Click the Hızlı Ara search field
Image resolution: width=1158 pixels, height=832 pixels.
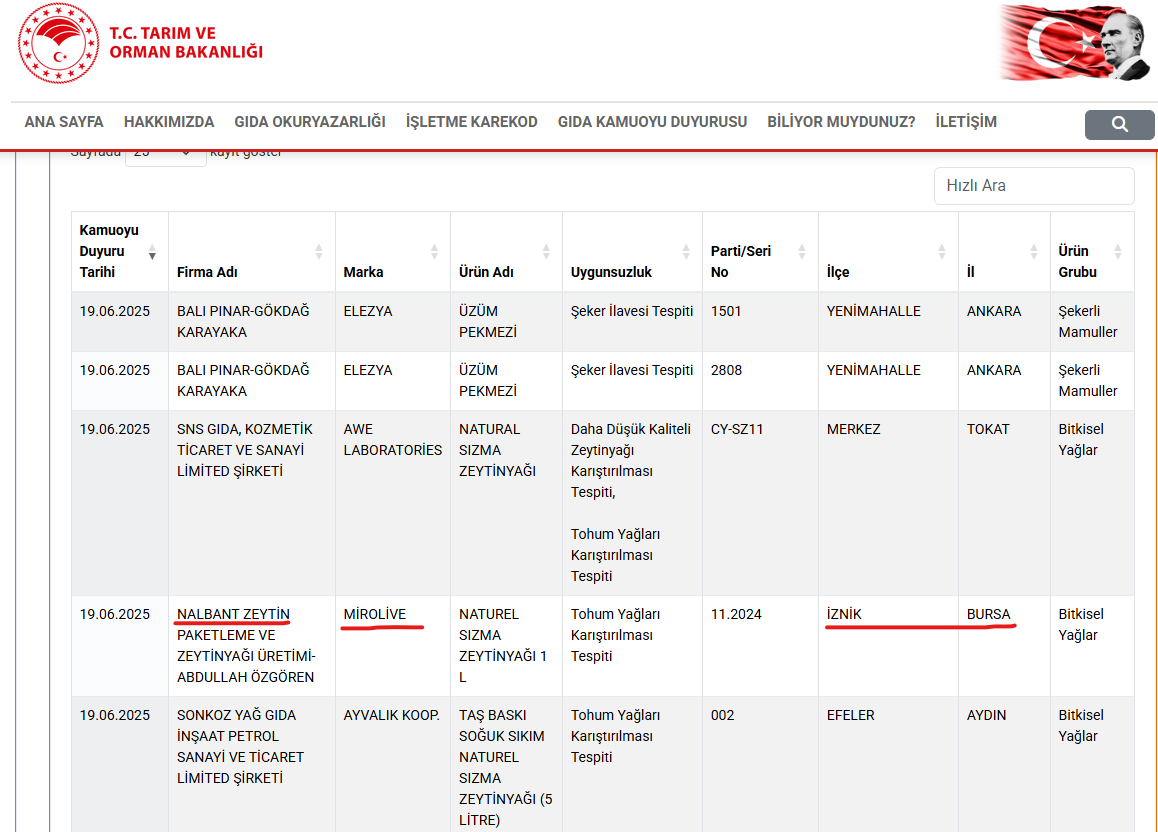point(1034,186)
